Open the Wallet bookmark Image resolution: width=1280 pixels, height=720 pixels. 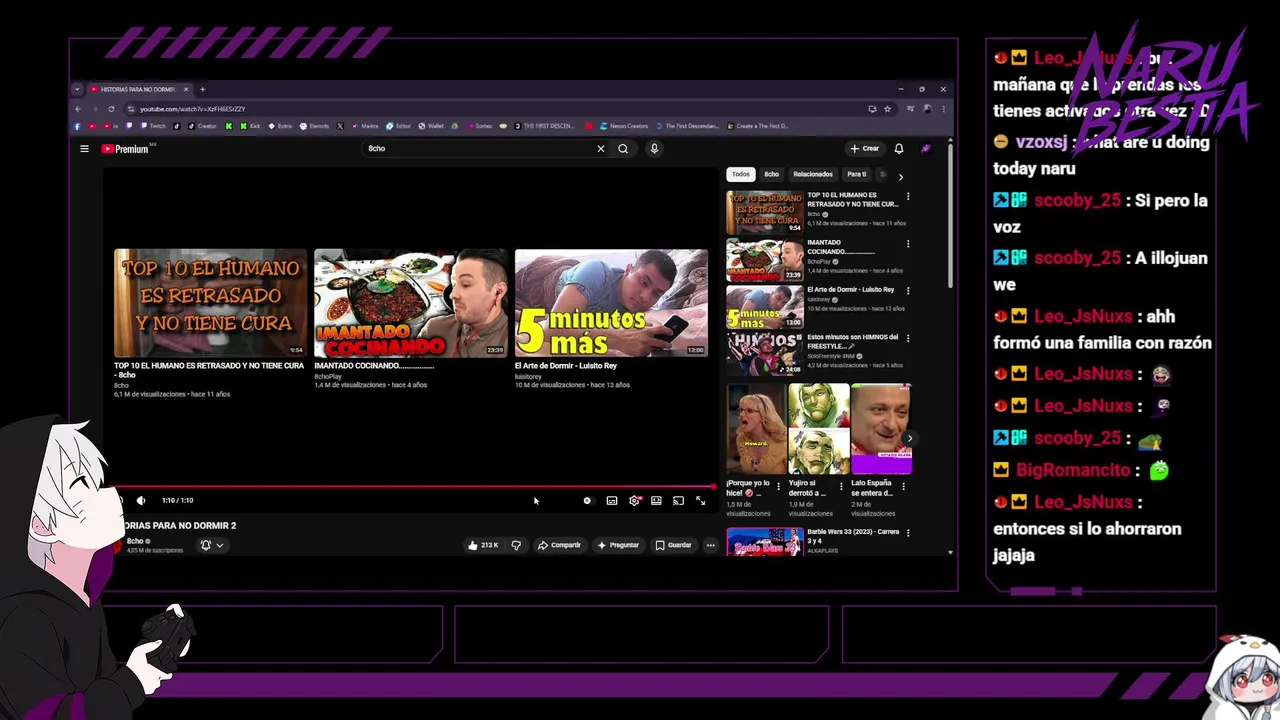431,126
